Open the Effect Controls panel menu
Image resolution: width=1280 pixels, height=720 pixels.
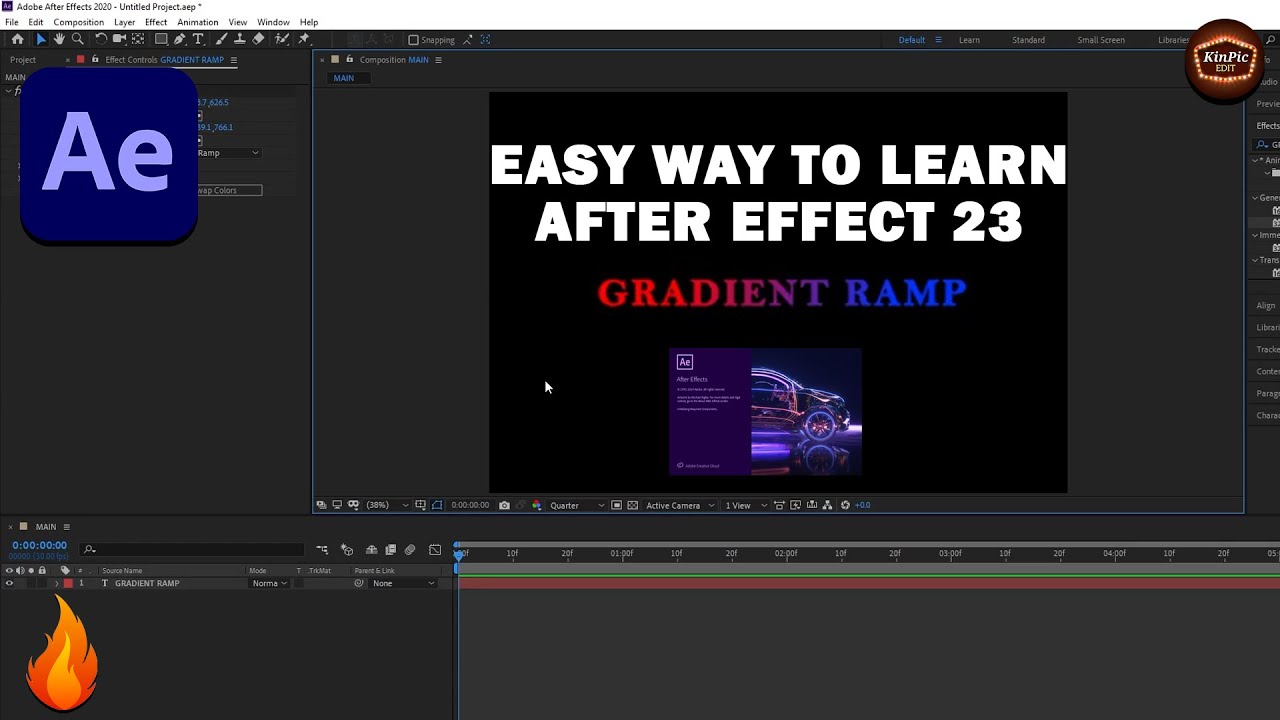click(x=233, y=60)
